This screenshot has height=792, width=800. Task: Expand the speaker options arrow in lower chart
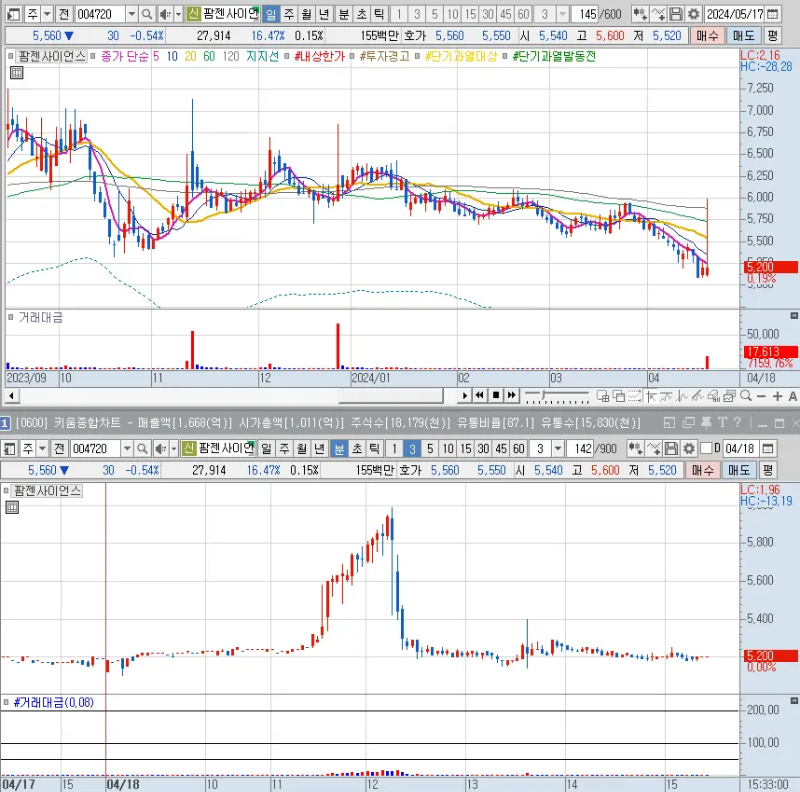174,449
